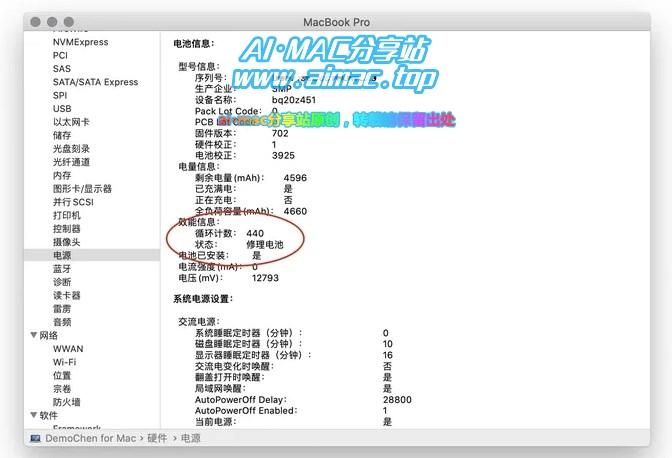Select PCI in the sidebar
This screenshot has height=458, width=672.
(60, 55)
